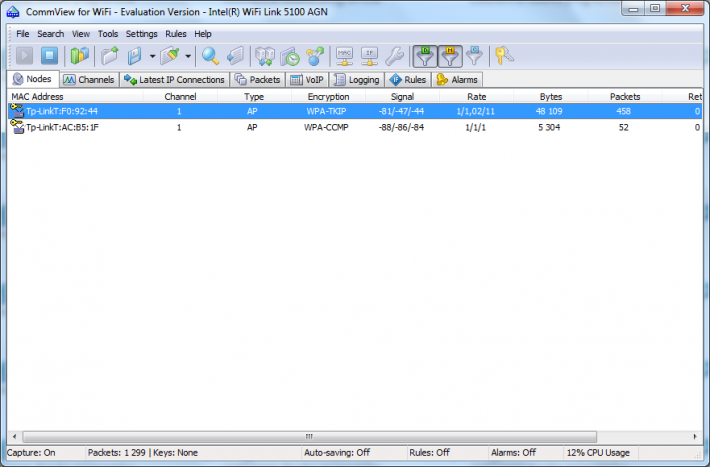Screen dimensions: 710x467
Task: Toggle the blue control packets filter funnel
Action: click(475, 56)
